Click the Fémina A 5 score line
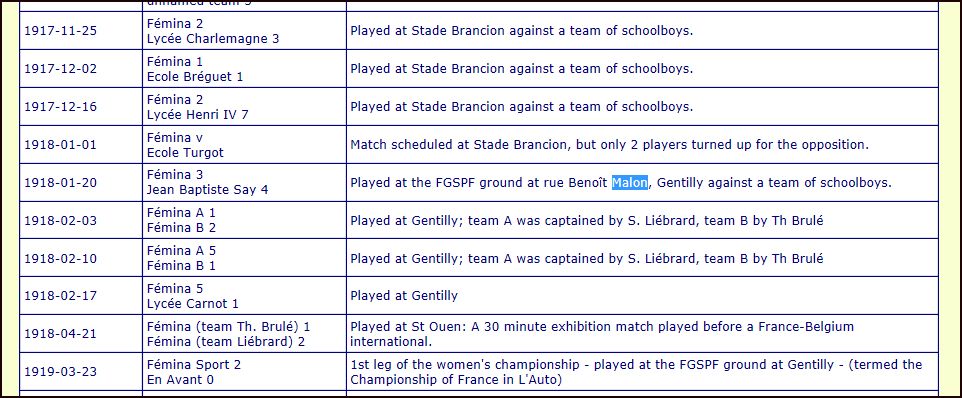This screenshot has width=962, height=398. point(181,251)
